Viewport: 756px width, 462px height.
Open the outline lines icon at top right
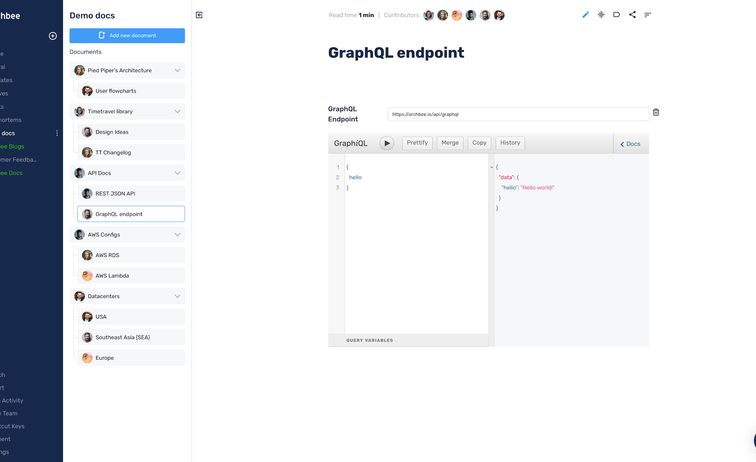pos(647,15)
